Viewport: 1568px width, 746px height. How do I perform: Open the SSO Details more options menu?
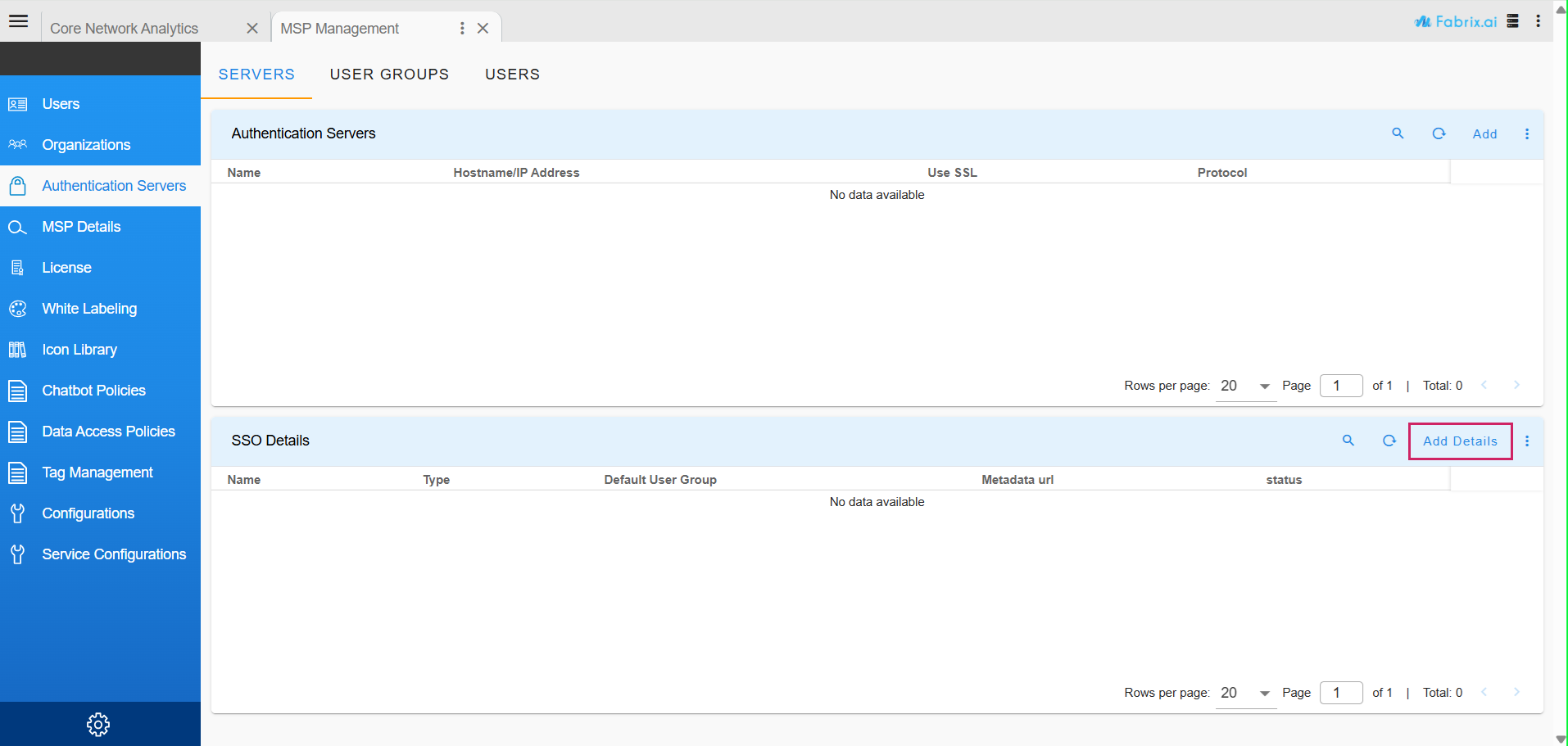click(1527, 441)
